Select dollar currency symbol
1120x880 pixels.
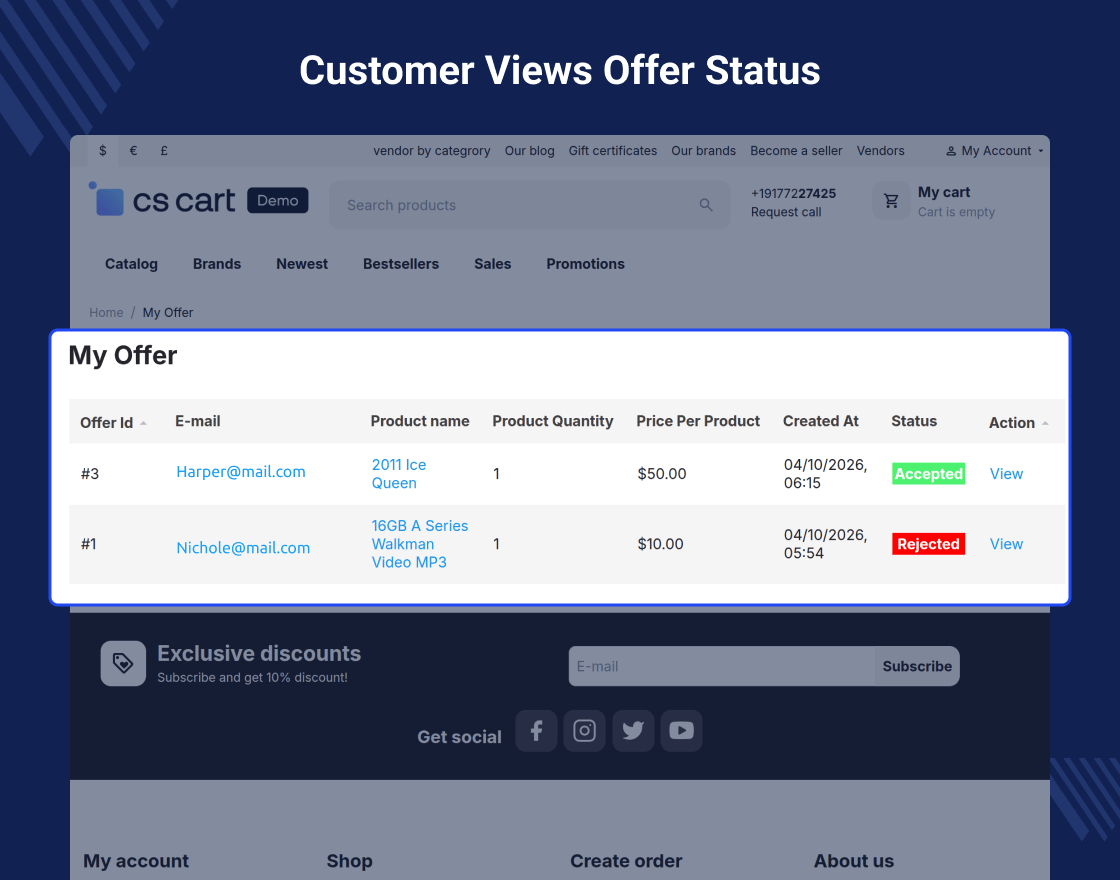[103, 151]
